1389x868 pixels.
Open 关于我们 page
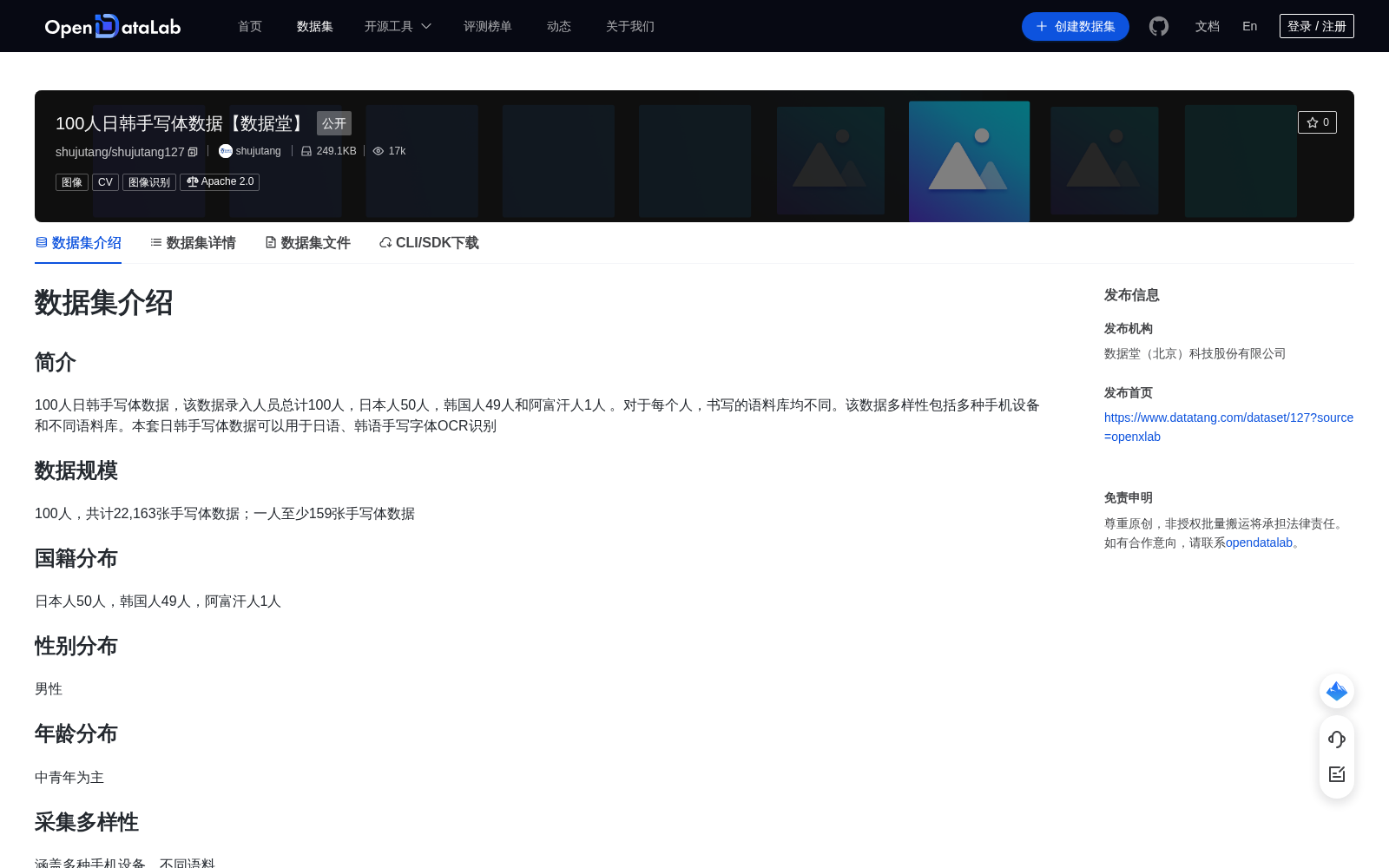click(x=630, y=26)
